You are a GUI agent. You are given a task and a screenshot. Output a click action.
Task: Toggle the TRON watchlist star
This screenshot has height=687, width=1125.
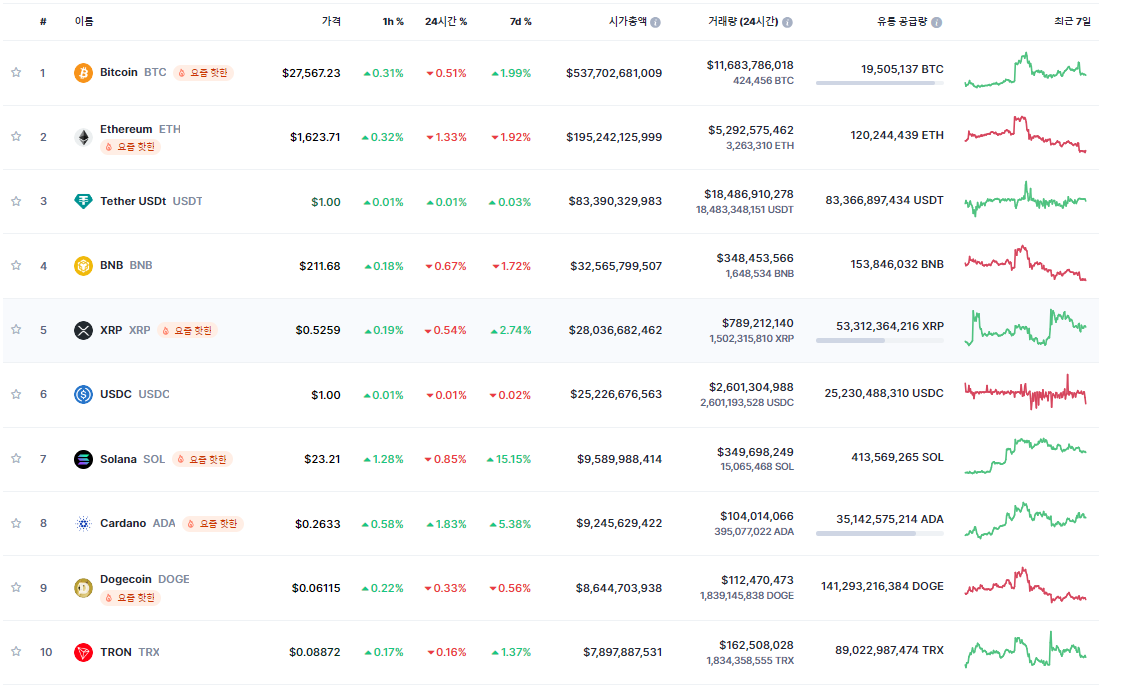(16, 651)
